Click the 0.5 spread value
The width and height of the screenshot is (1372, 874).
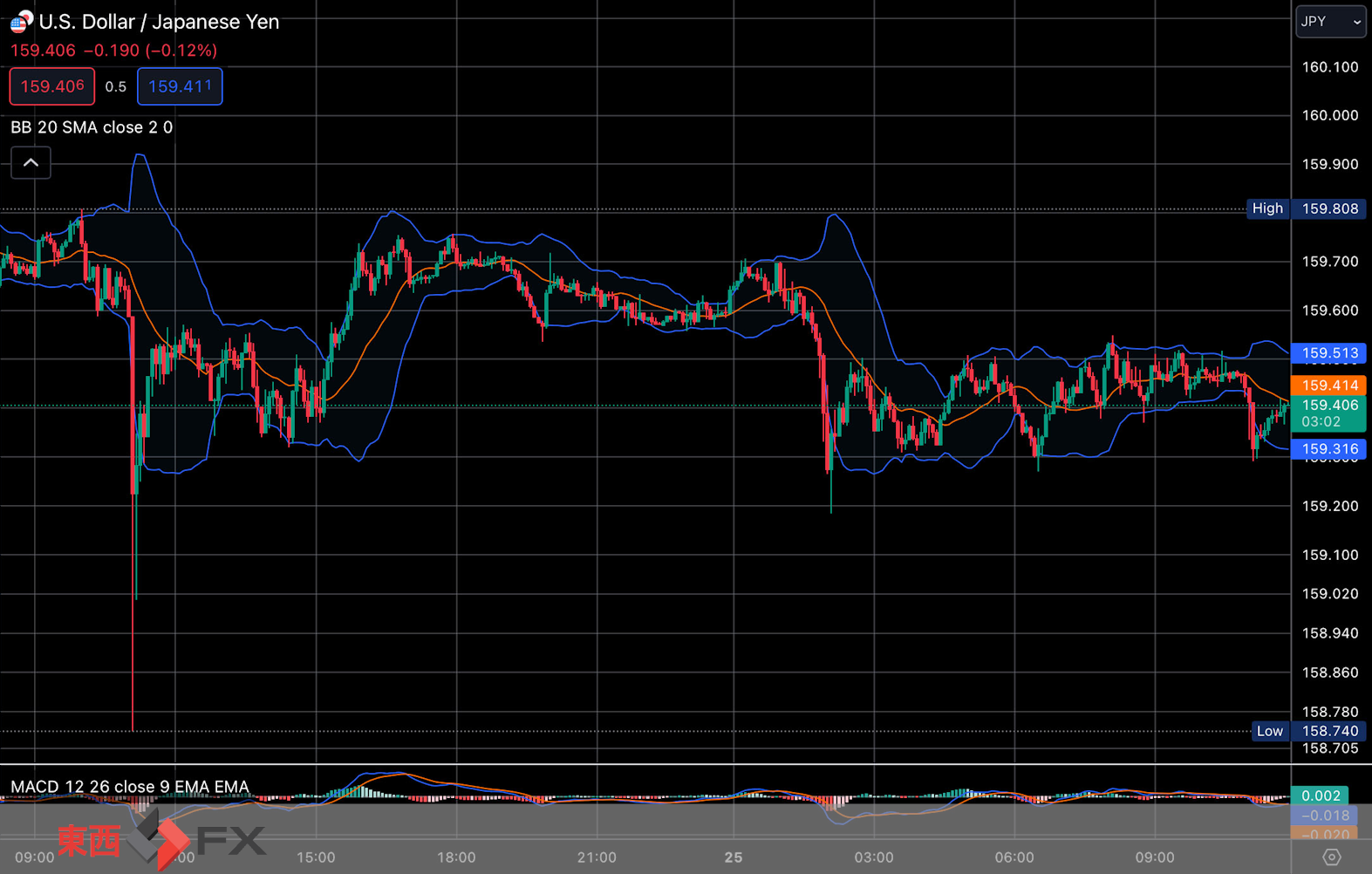pos(116,86)
